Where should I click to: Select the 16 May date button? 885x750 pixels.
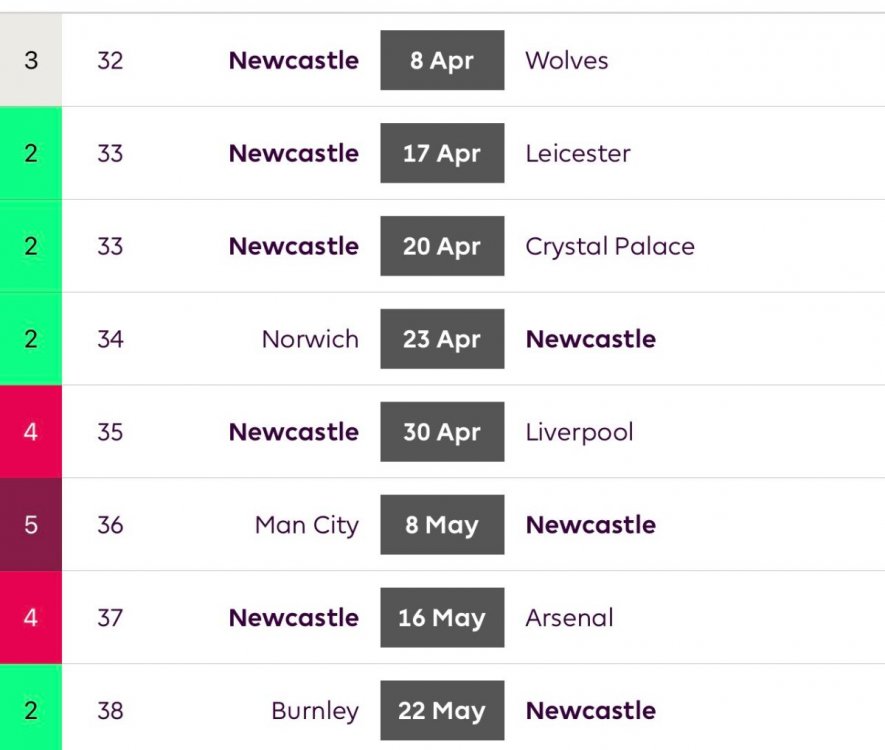[x=442, y=618]
